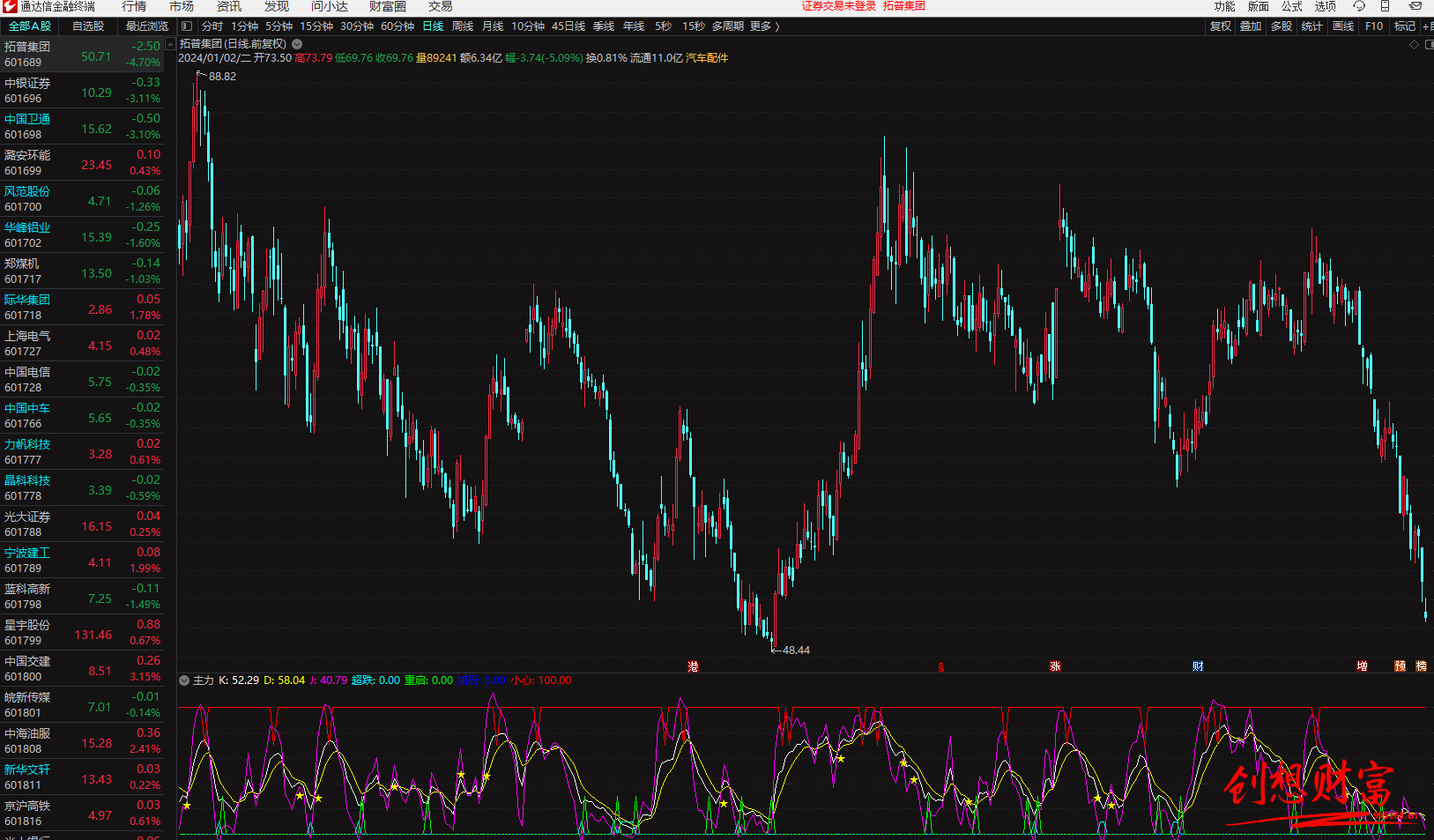The width and height of the screenshot is (1434, 840).
Task: Switch to 最近浏览 tab
Action: 147,26
